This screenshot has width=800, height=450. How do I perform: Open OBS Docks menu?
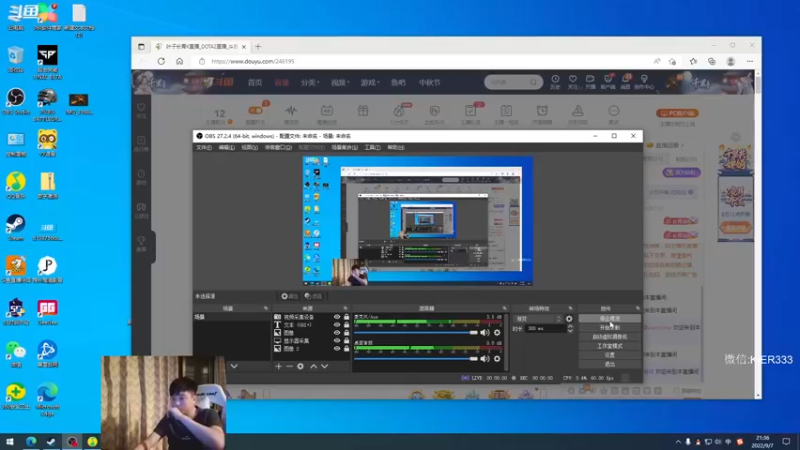coord(278,147)
